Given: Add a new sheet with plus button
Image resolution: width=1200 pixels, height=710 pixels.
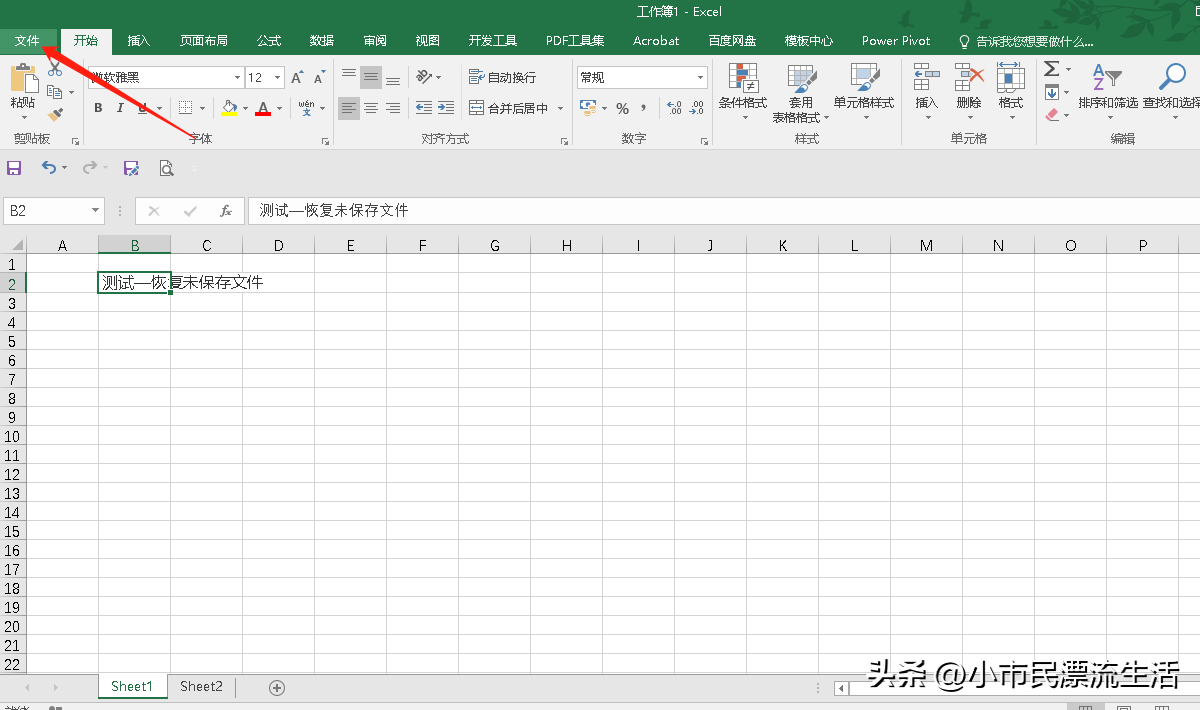Looking at the screenshot, I should (277, 687).
